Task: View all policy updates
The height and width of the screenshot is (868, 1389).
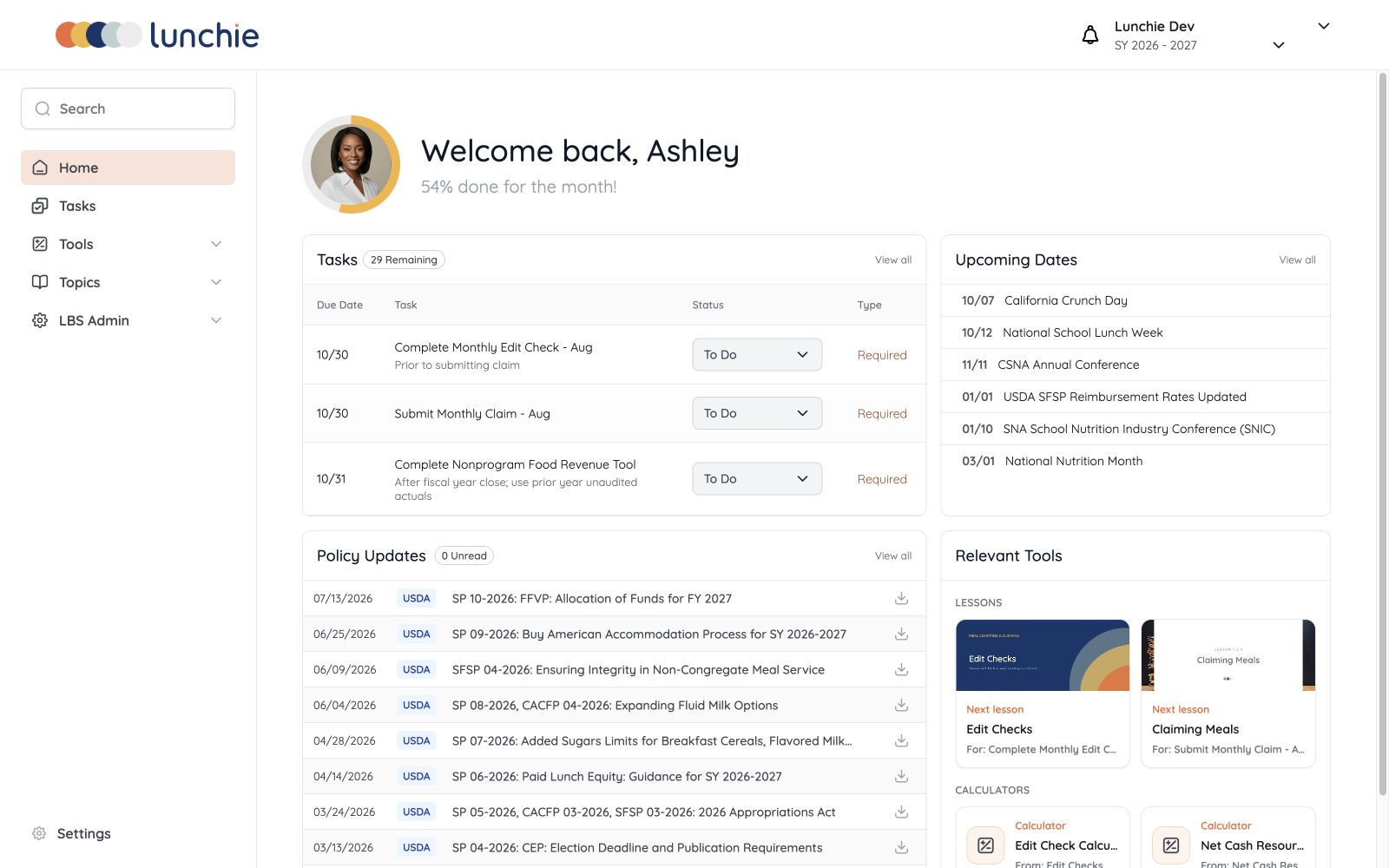Action: [893, 556]
